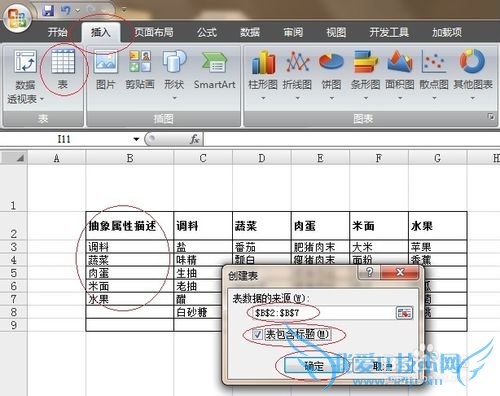Select row 5 header

tap(13, 273)
